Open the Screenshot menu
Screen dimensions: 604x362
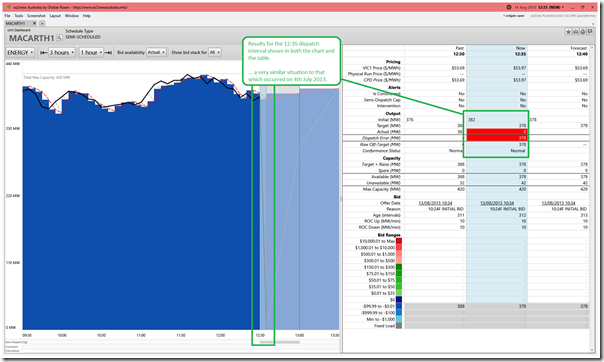[36, 16]
